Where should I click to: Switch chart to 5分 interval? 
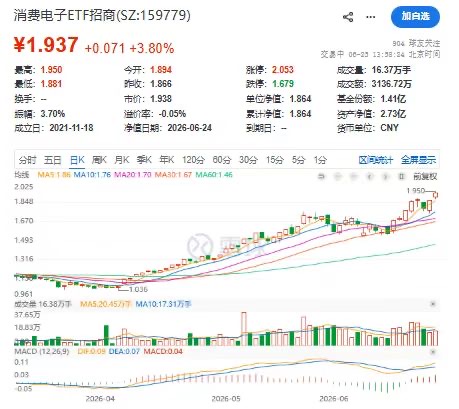299,160
